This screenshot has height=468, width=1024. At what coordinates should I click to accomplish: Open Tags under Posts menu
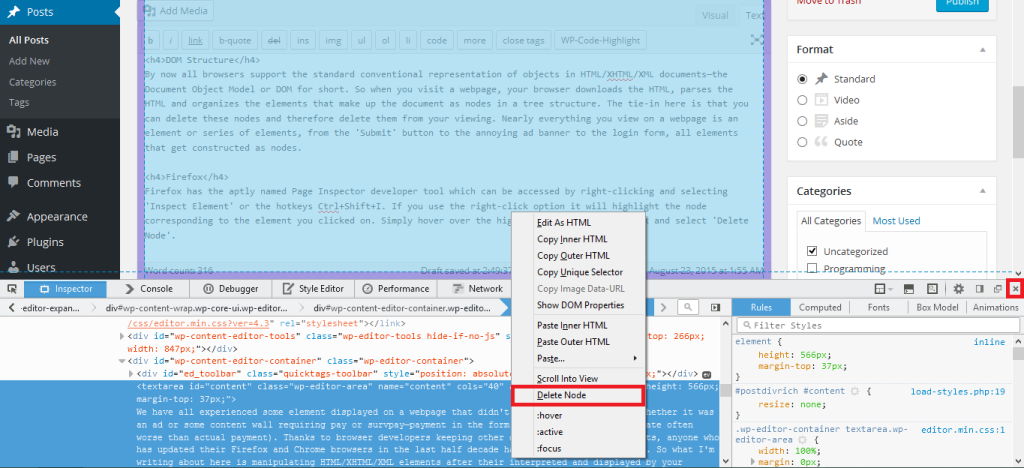[19, 102]
